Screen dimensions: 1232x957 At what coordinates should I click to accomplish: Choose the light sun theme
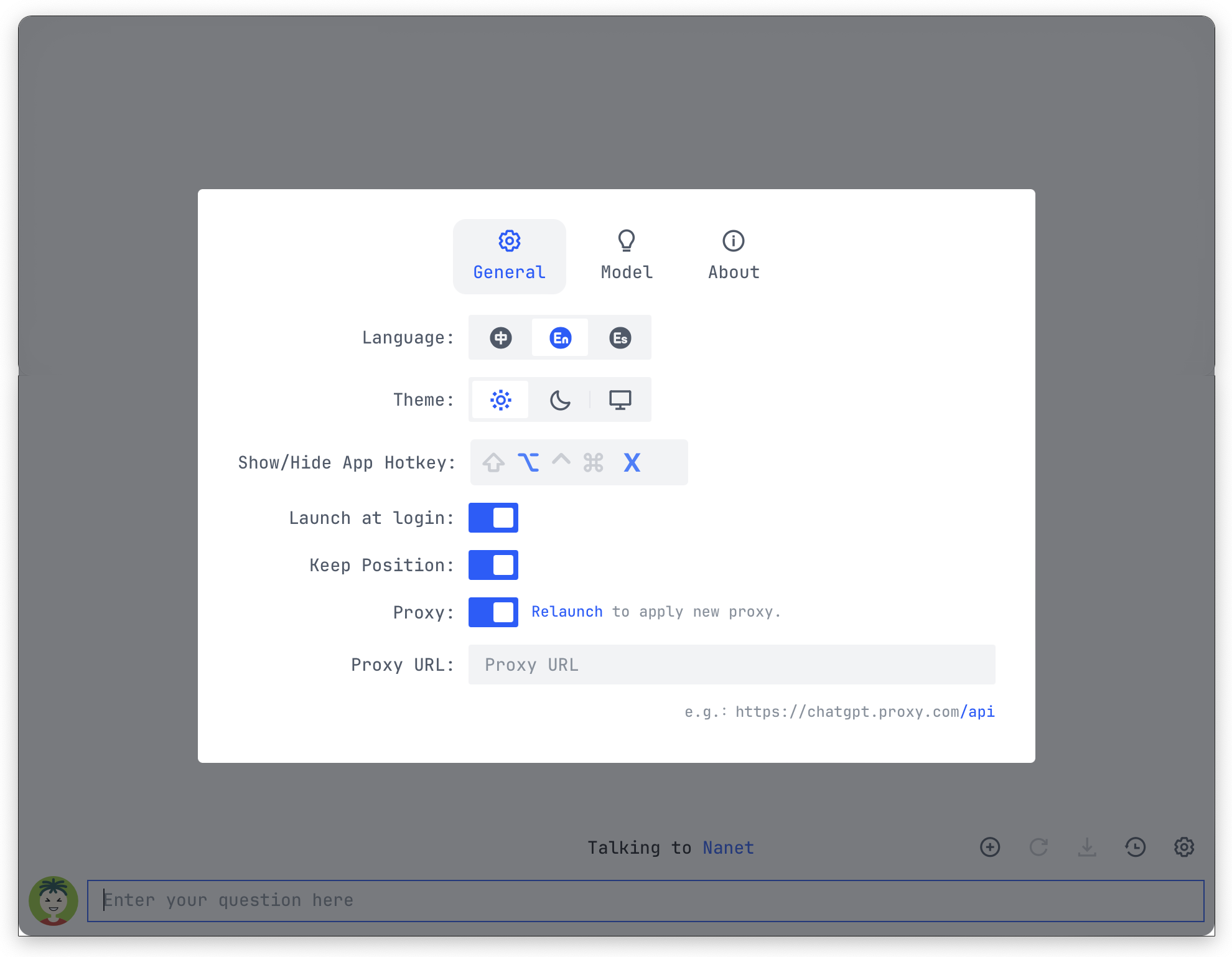point(500,400)
